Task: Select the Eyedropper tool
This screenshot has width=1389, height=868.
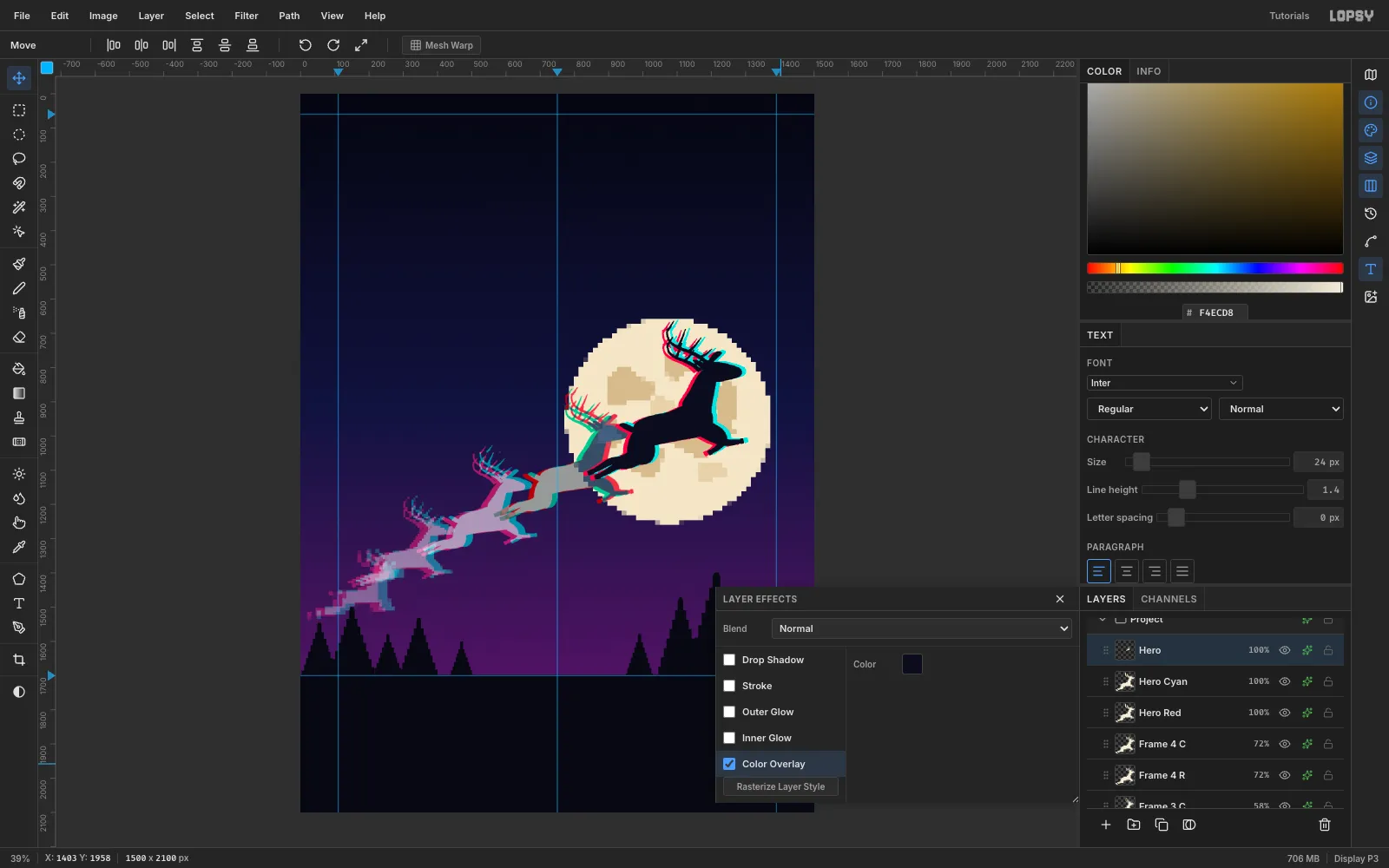Action: [19, 547]
